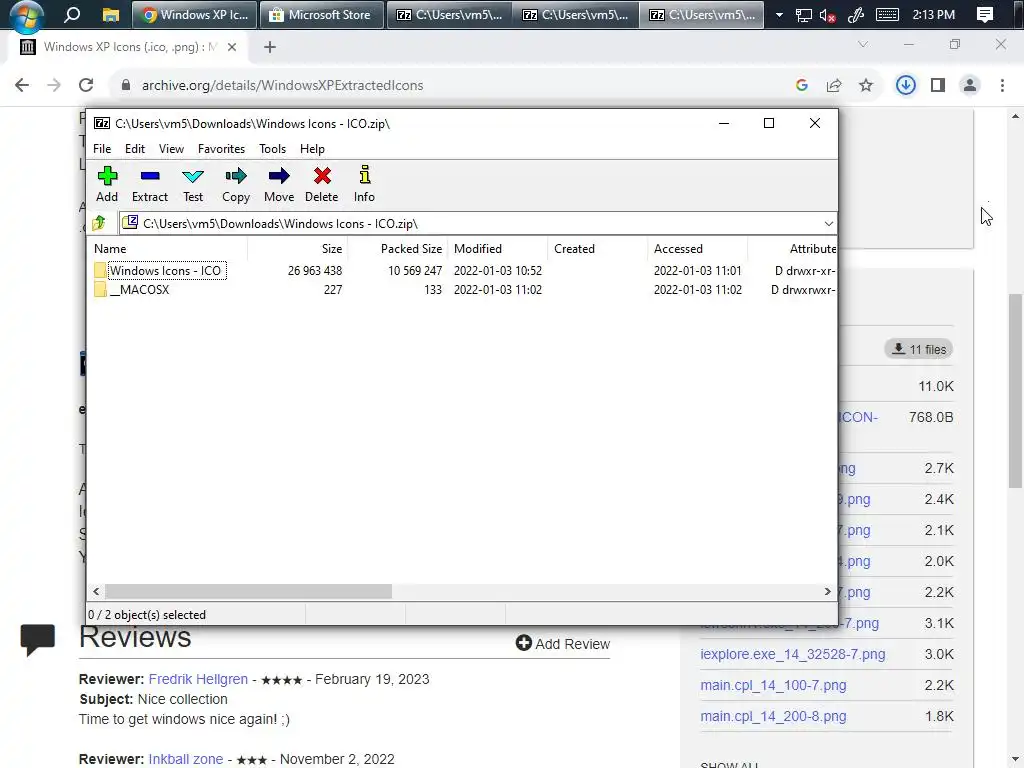Click the share page icon in address bar
This screenshot has width=1024, height=768.
click(x=834, y=85)
